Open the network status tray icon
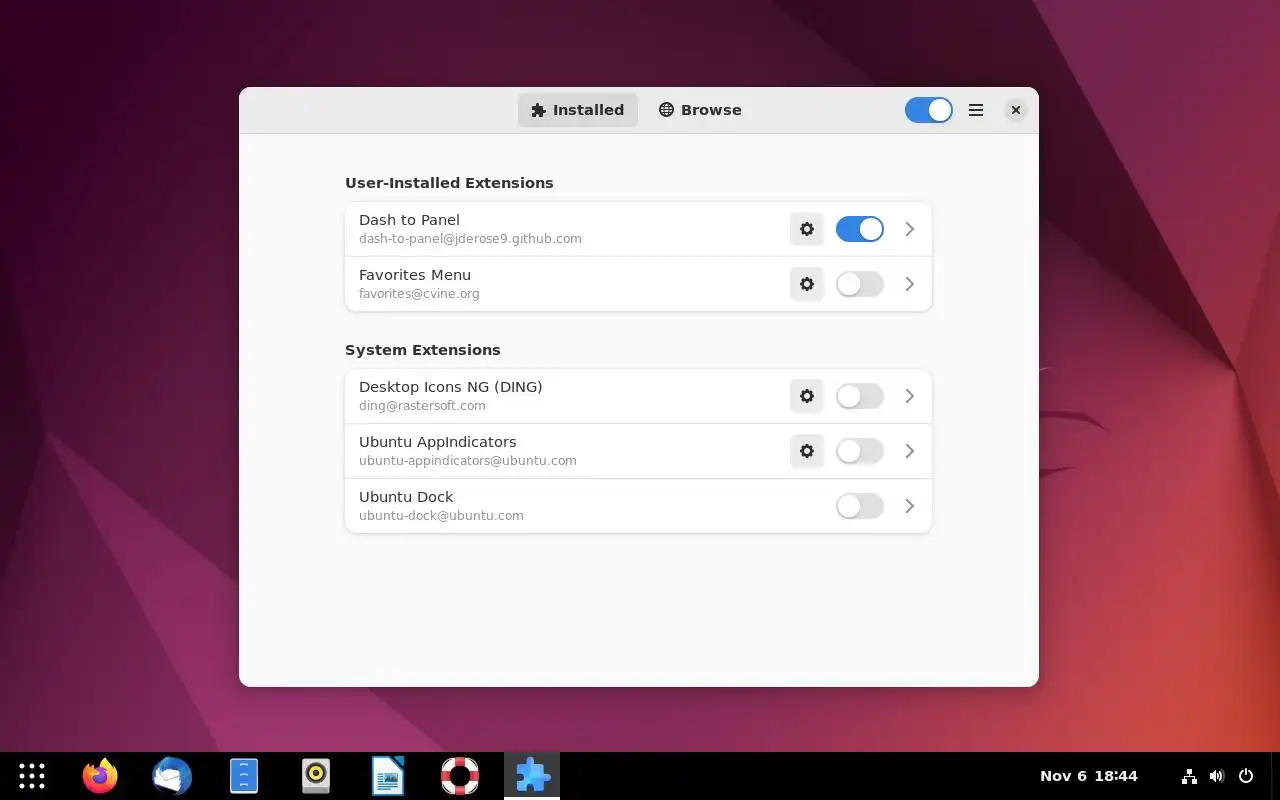The image size is (1280, 800). pyautogui.click(x=1189, y=776)
